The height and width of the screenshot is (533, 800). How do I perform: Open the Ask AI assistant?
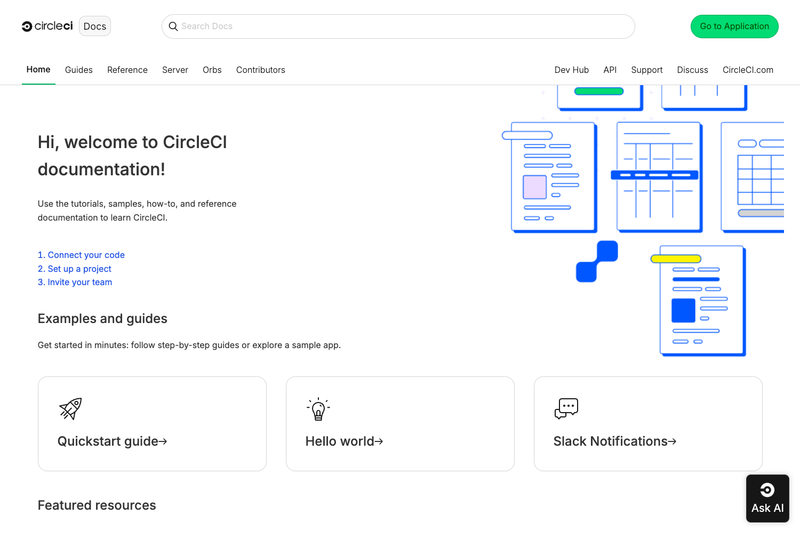[767, 498]
